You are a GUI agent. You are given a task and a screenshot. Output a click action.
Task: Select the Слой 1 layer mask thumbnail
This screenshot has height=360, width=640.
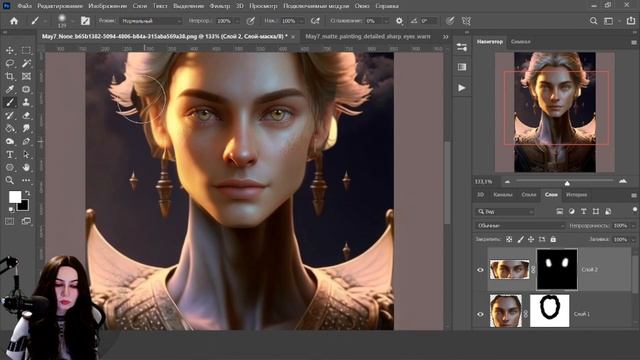549,311
